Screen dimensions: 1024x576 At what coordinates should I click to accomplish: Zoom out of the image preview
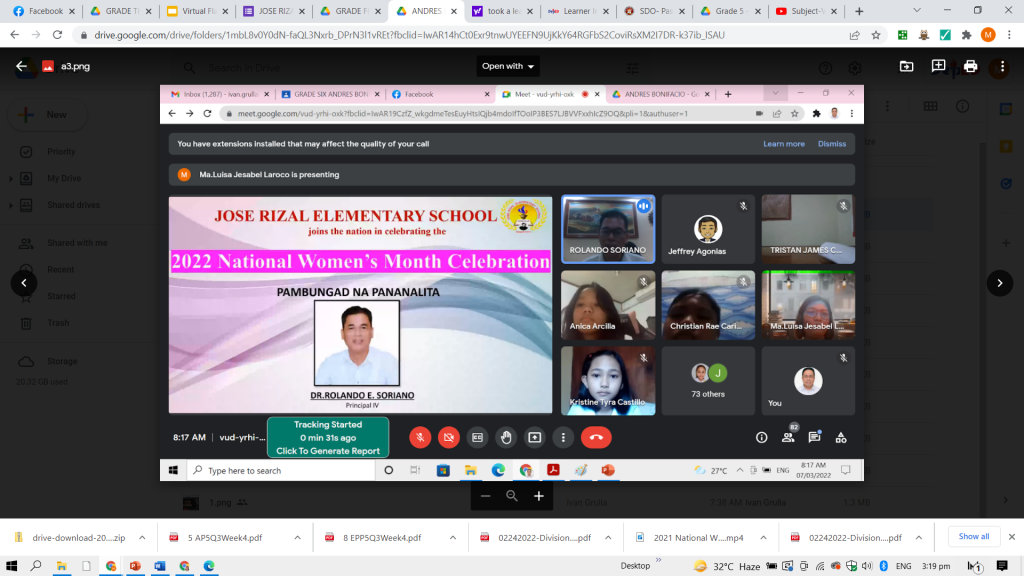[x=485, y=496]
